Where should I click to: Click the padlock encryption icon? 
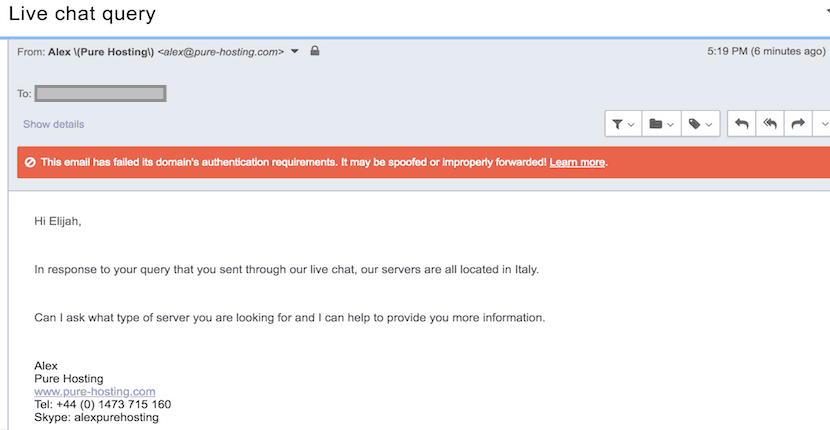coord(314,51)
